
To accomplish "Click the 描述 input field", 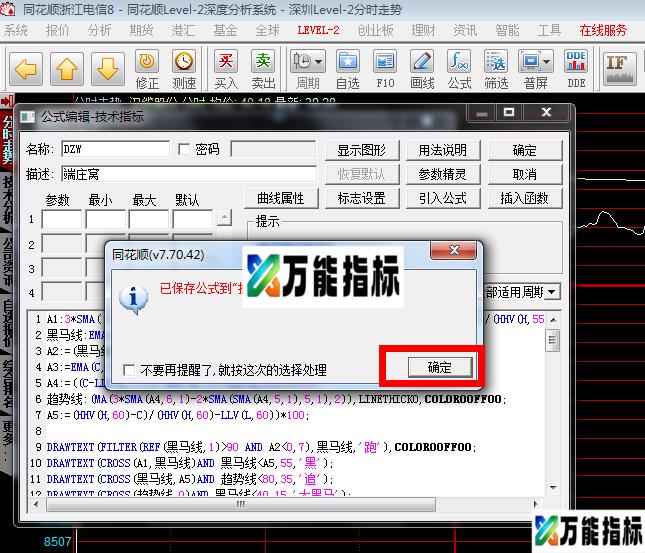I will 189,174.
